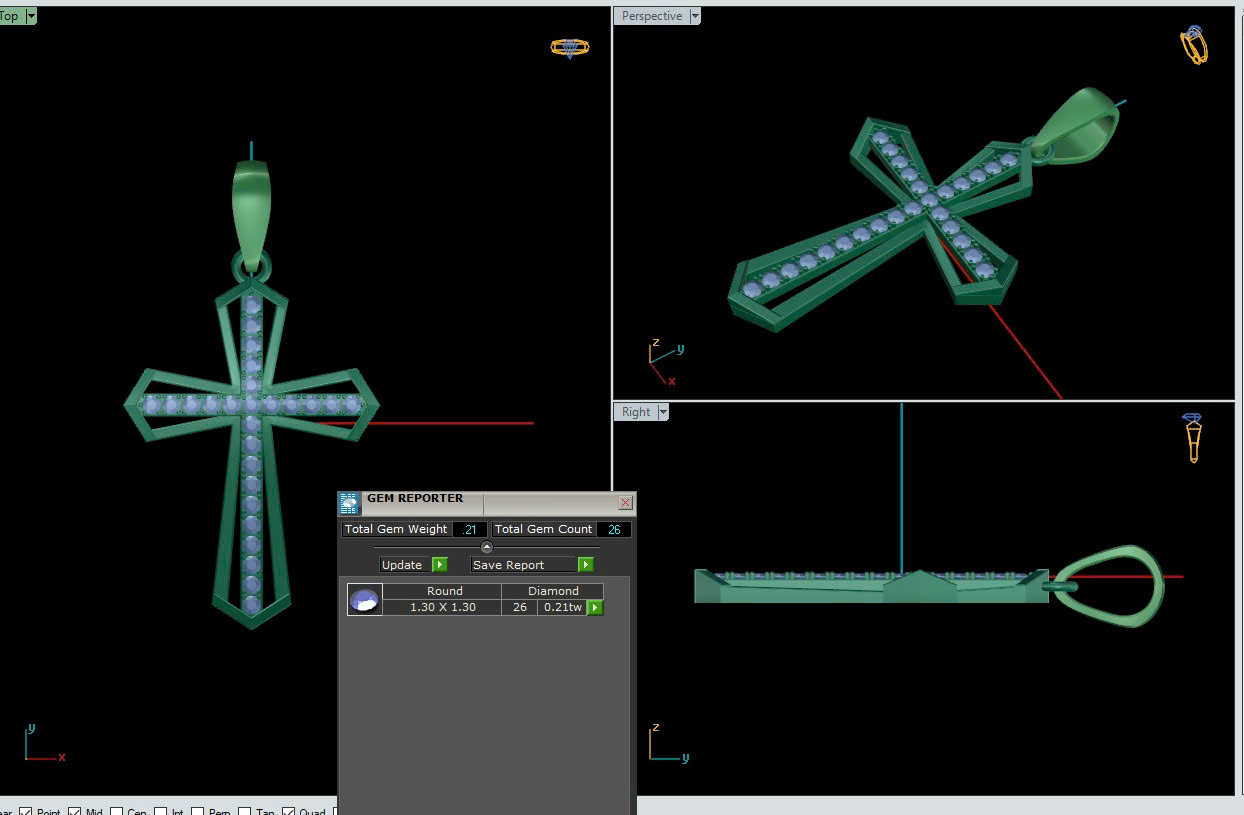
Task: Enable the Tan object snap
Action: click(245, 811)
